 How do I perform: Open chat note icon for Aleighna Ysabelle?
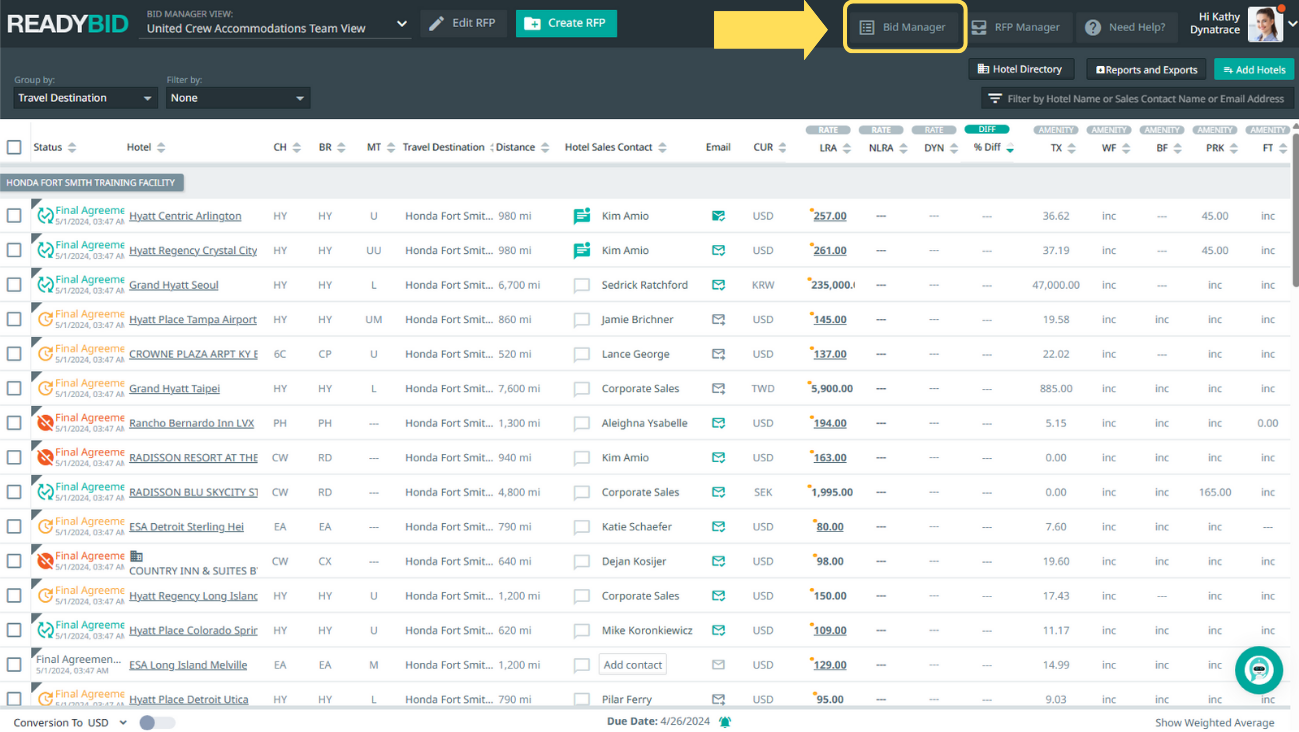(581, 423)
